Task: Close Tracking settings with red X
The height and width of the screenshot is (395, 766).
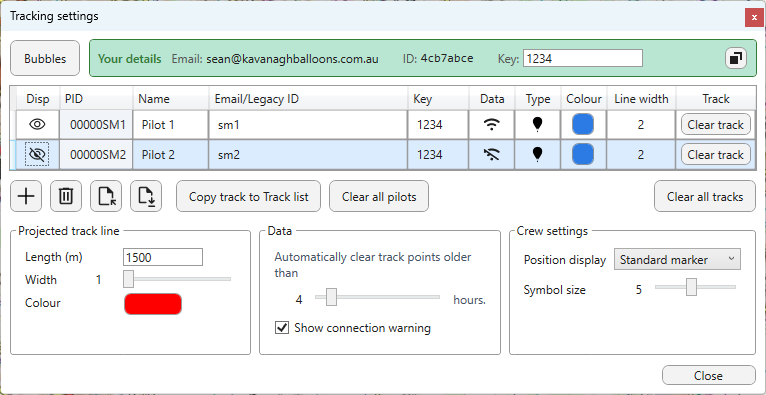Action: (x=754, y=18)
